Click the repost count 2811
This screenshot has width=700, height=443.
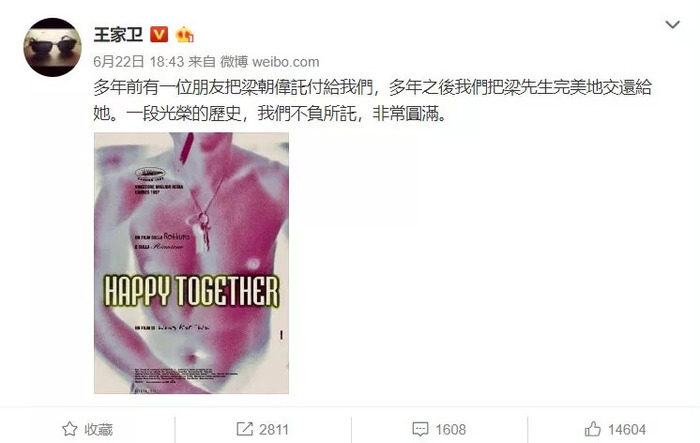(x=274, y=430)
